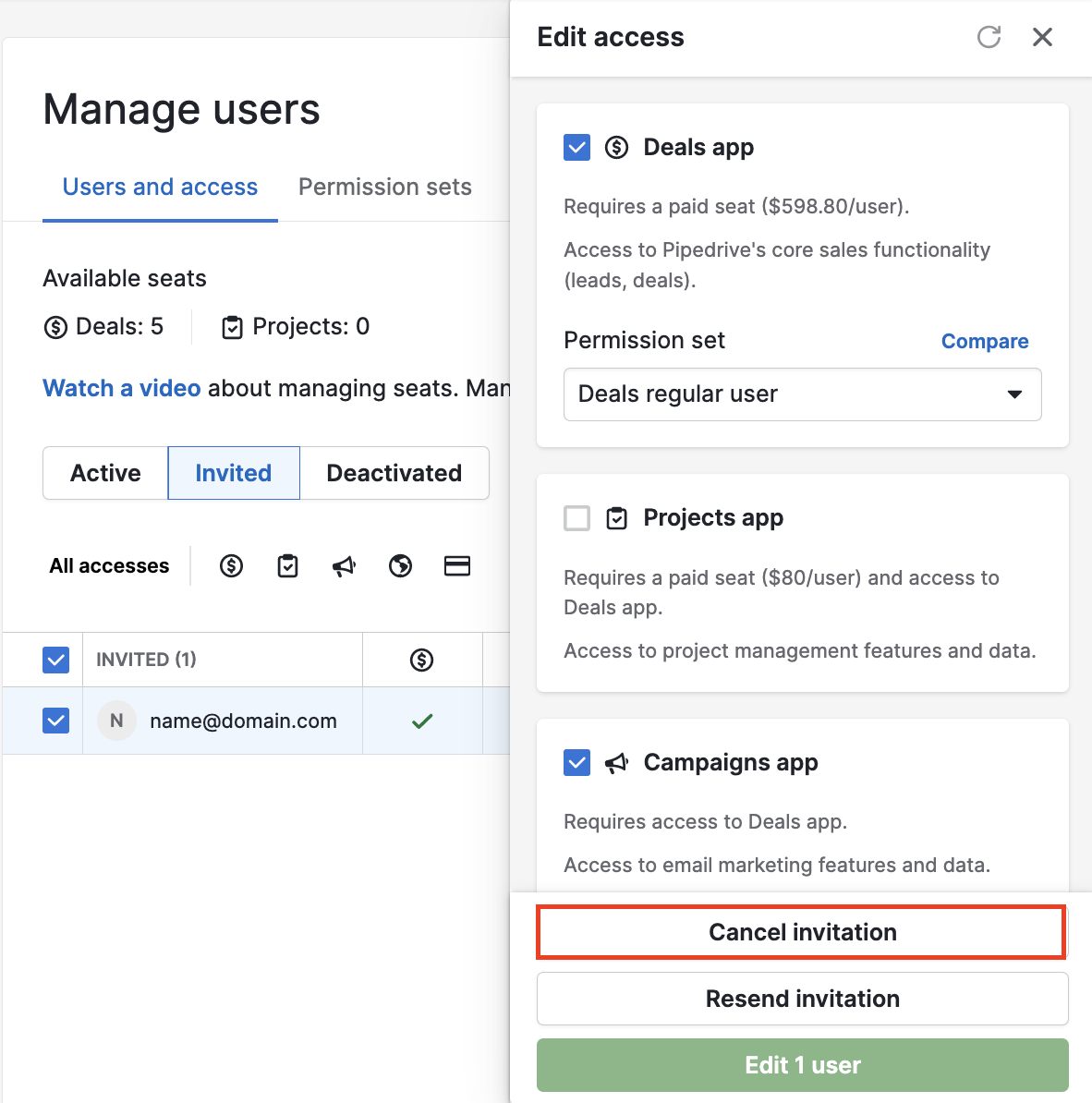The image size is (1092, 1103).
Task: Filter users by the Deals dollar icon
Action: point(231,565)
